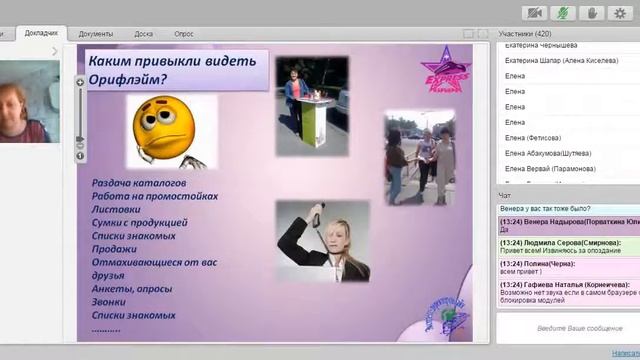Click the Чат panel header
This screenshot has width=640, height=360.
coord(504,196)
